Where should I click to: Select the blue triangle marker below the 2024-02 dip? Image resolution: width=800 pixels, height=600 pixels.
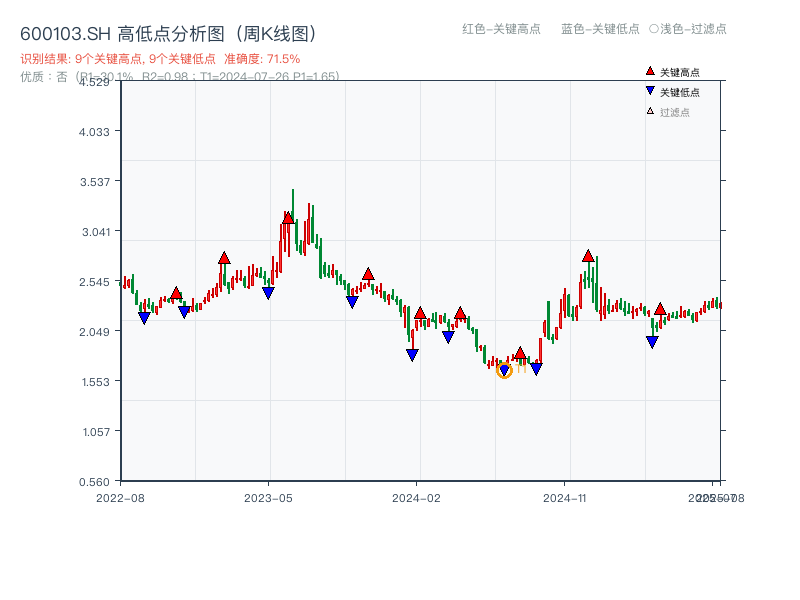click(x=412, y=355)
